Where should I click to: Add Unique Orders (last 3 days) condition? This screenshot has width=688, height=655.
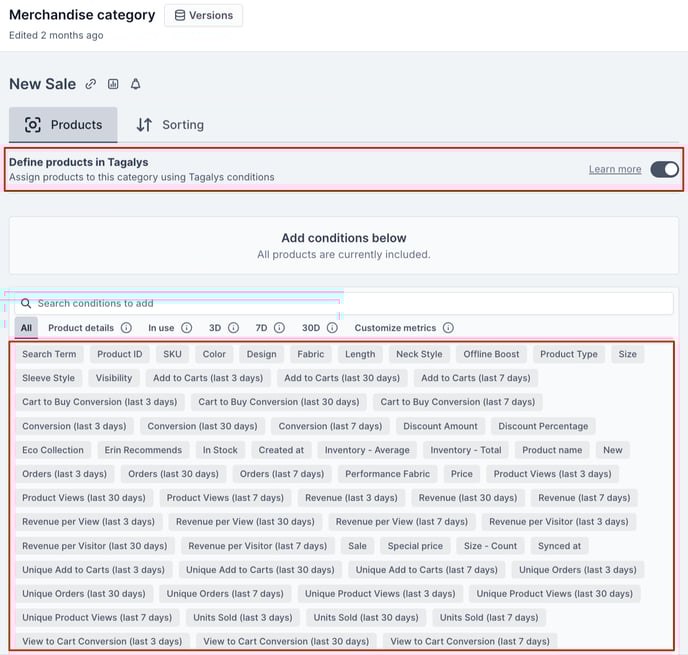tap(578, 570)
